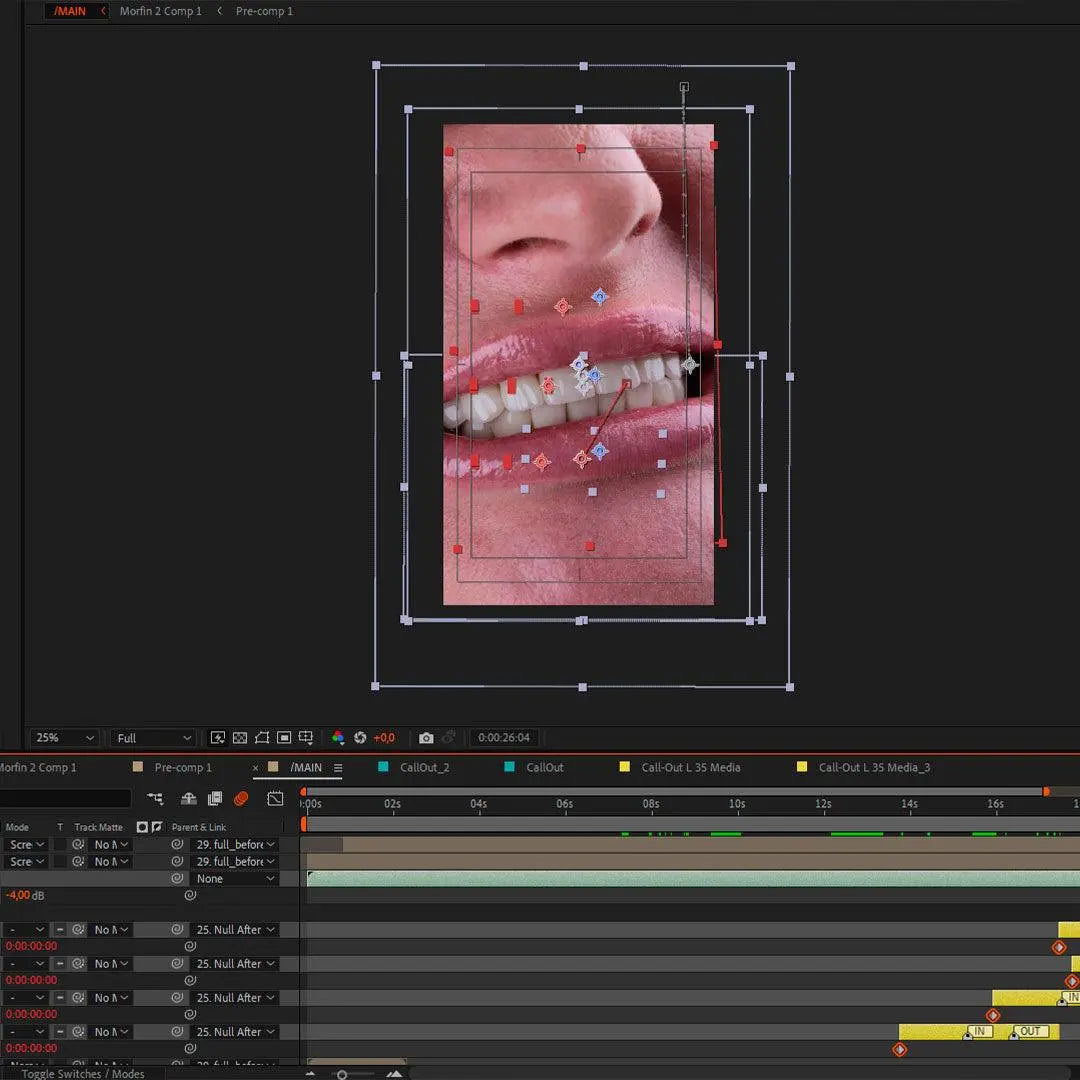The height and width of the screenshot is (1080, 1080).
Task: Toggle Mask and Shape Path visibility
Action: [261, 738]
